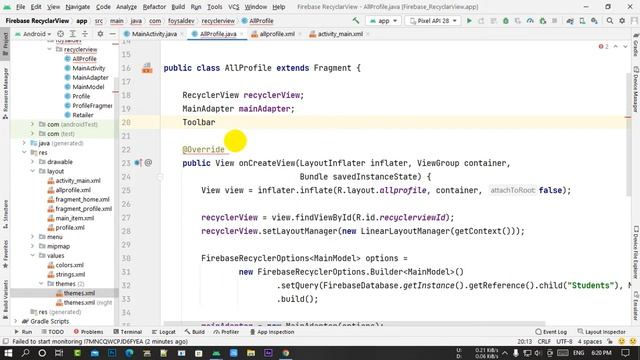The width and height of the screenshot is (640, 360).
Task: Open the notifications icon in taskbar
Action: (625, 353)
